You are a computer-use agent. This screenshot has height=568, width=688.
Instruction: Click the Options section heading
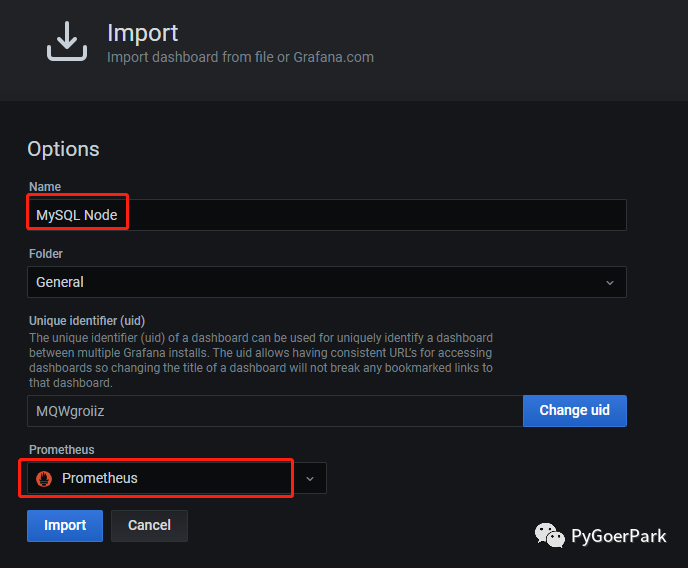click(x=63, y=149)
